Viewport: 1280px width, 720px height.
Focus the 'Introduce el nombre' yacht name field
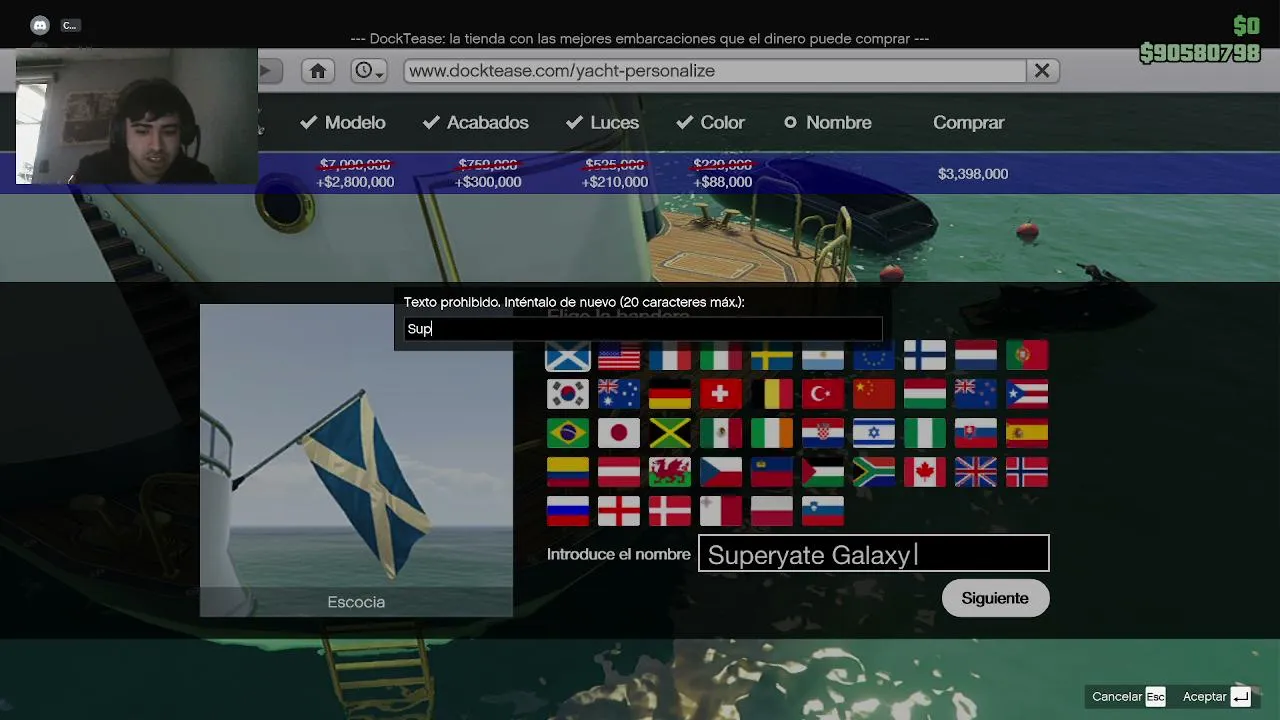(874, 554)
